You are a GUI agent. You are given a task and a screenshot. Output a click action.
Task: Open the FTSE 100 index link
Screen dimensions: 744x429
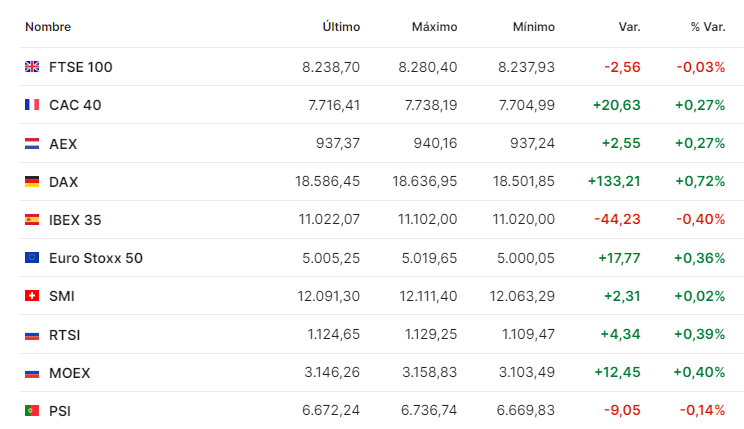point(81,67)
